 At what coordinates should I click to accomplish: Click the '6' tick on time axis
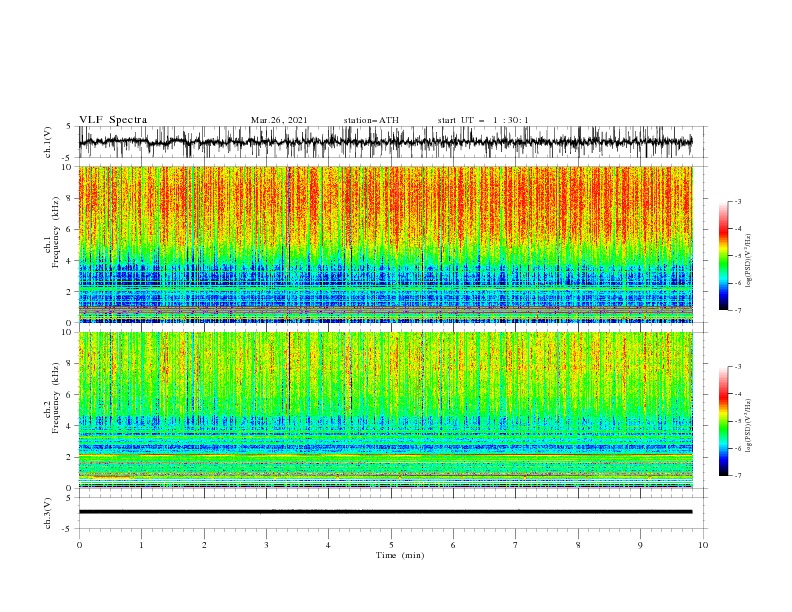click(453, 545)
